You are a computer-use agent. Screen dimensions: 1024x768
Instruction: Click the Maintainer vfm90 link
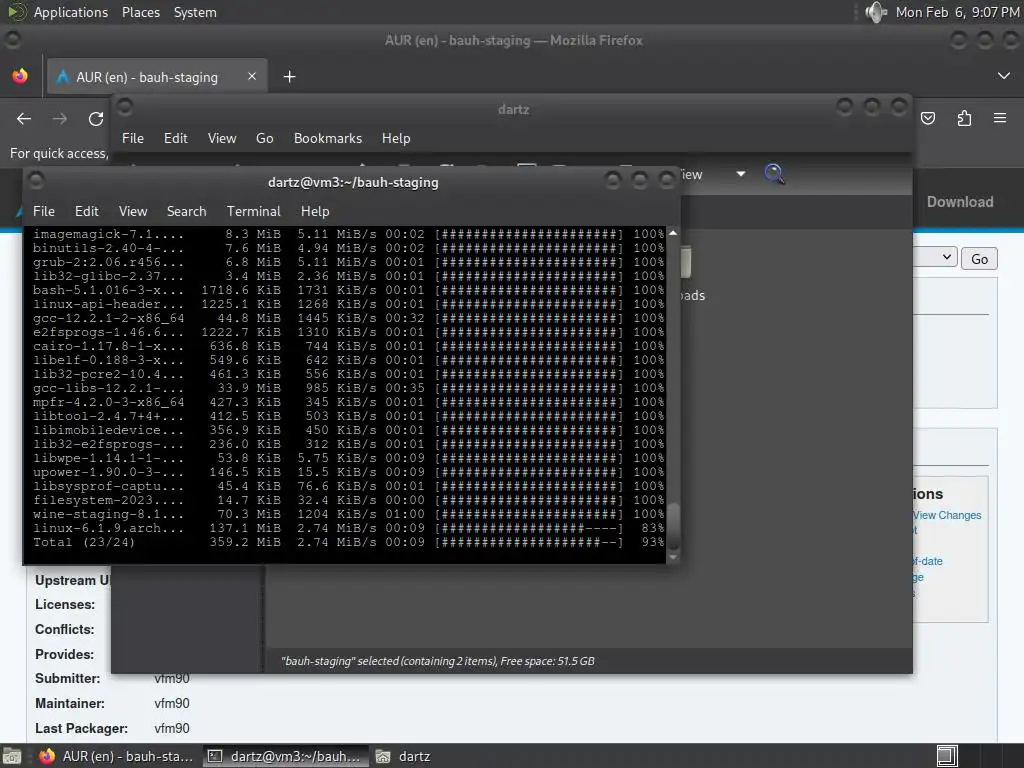click(x=172, y=703)
